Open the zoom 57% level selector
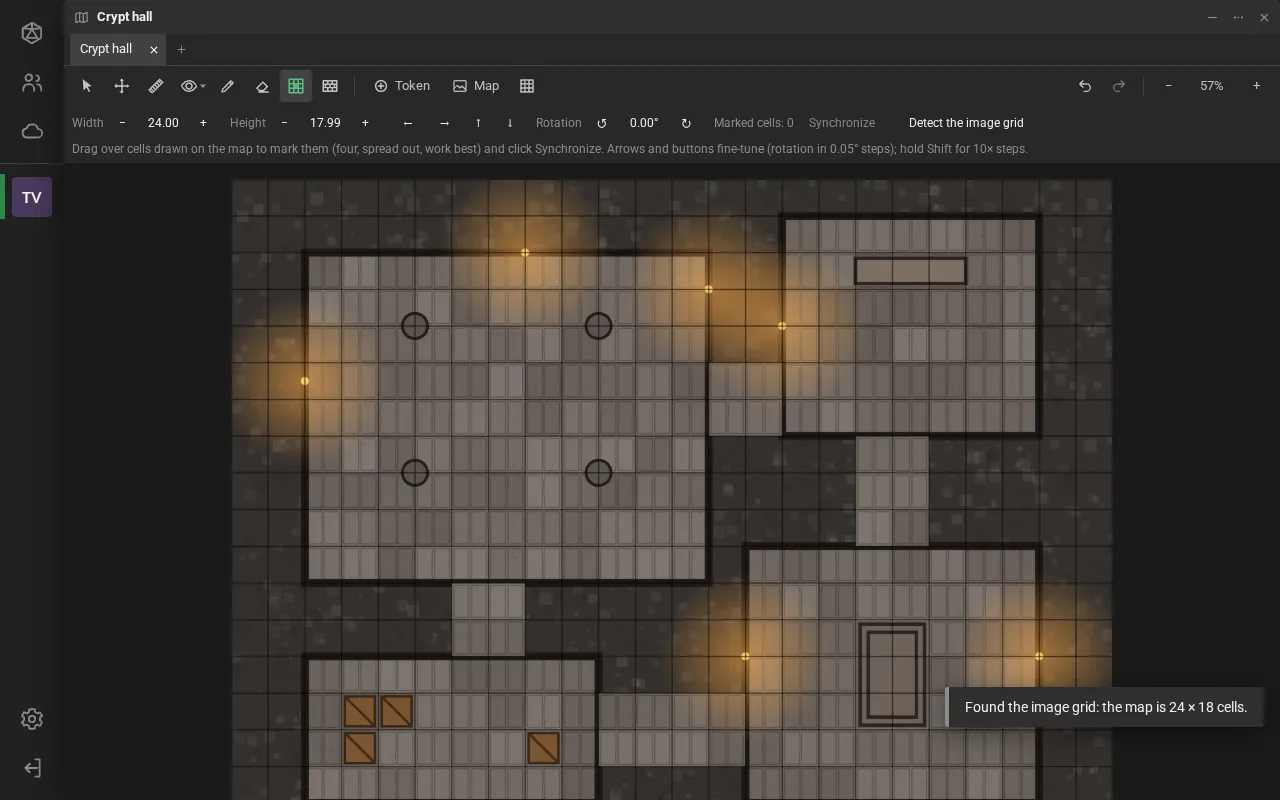Viewport: 1280px width, 800px height. [x=1212, y=86]
